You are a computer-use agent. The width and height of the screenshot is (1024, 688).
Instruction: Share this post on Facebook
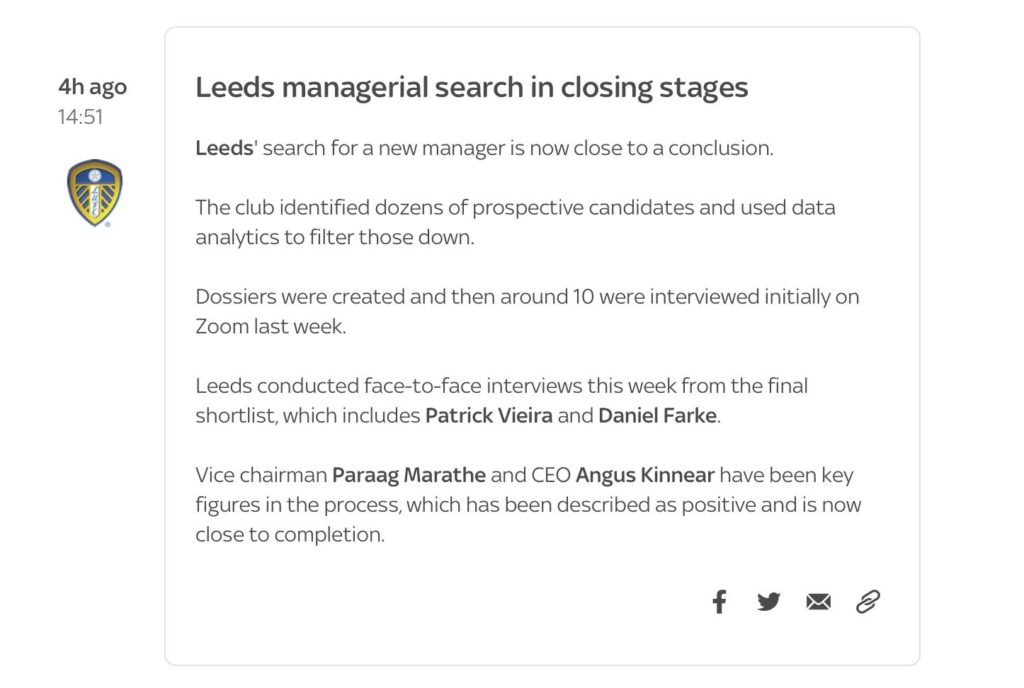[719, 601]
